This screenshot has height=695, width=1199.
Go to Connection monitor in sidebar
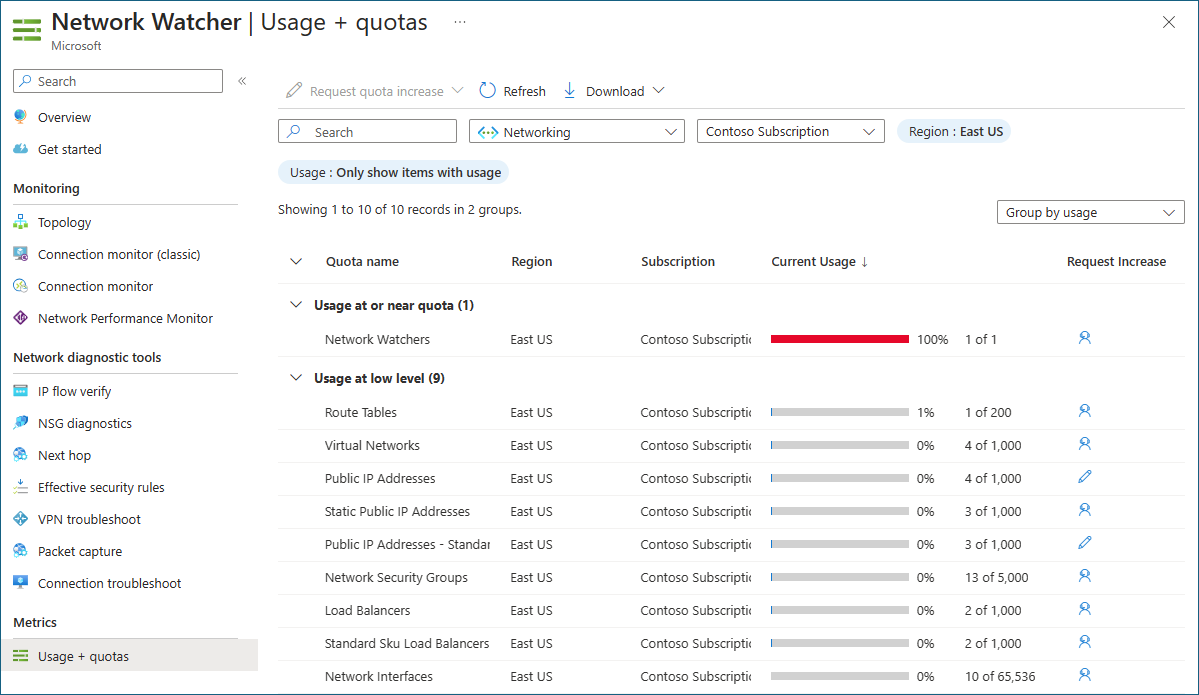coord(95,286)
